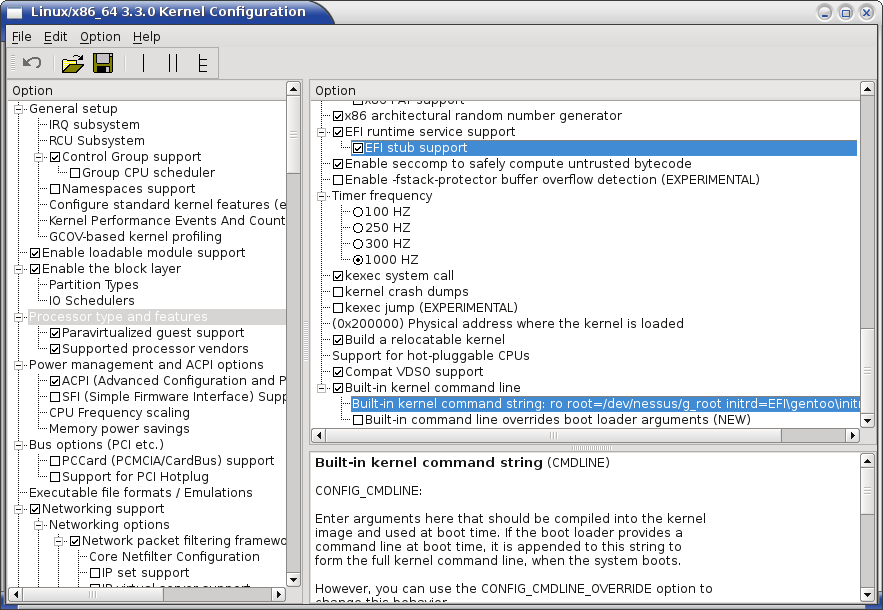The height and width of the screenshot is (610, 883).
Task: Toggle EFI stub support checkbox
Action: [x=358, y=147]
